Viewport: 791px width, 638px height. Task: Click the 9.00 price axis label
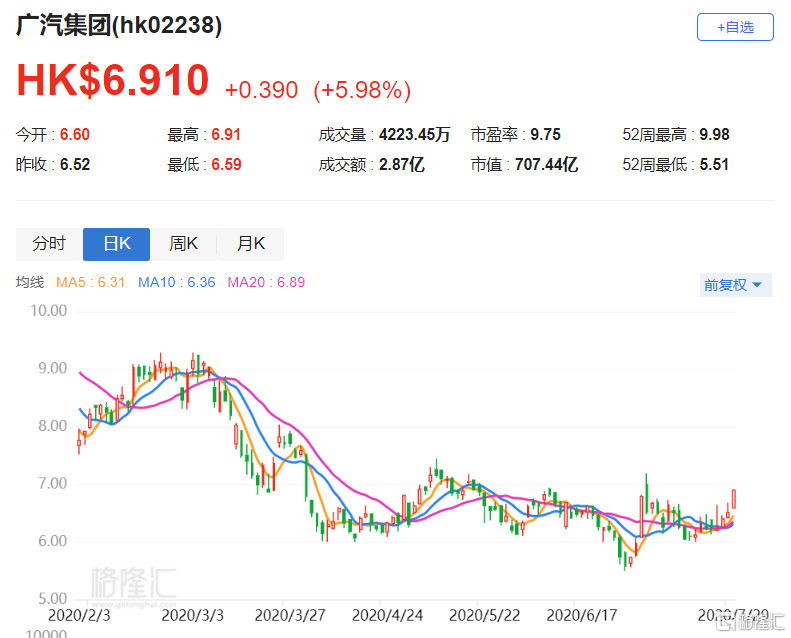52,368
